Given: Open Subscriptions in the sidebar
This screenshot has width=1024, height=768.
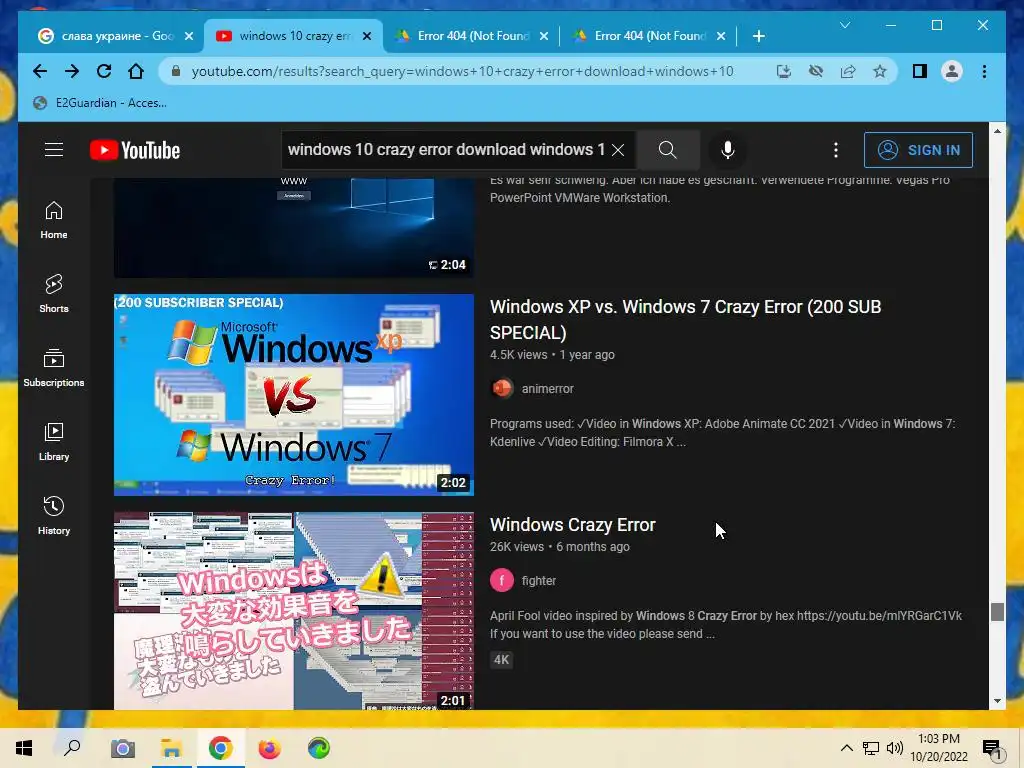Looking at the screenshot, I should point(54,368).
